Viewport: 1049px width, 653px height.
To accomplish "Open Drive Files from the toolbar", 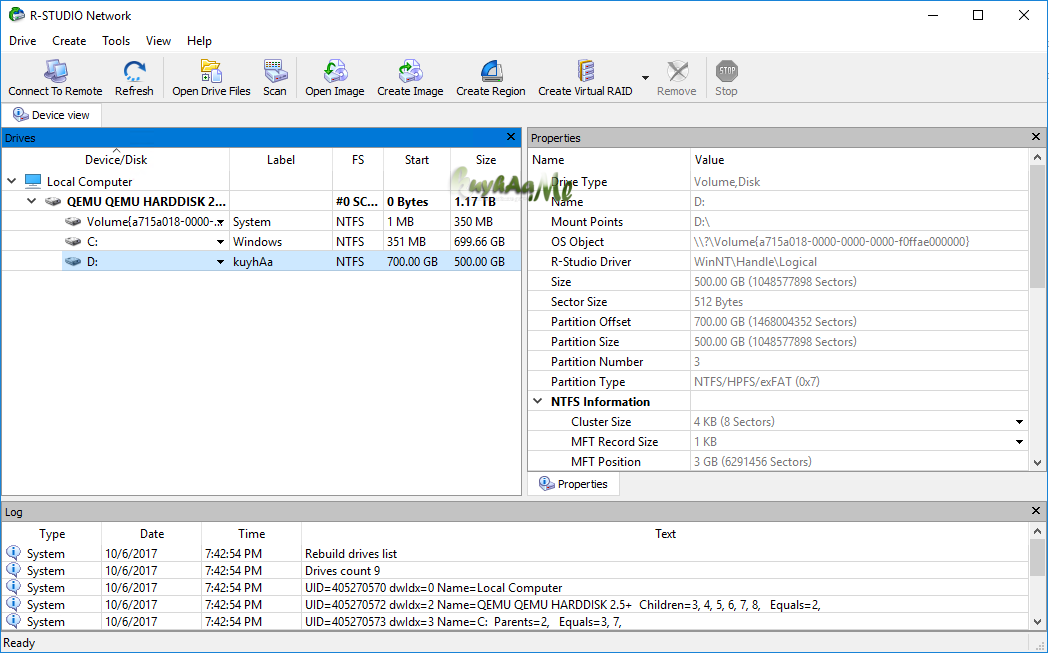I will (211, 70).
